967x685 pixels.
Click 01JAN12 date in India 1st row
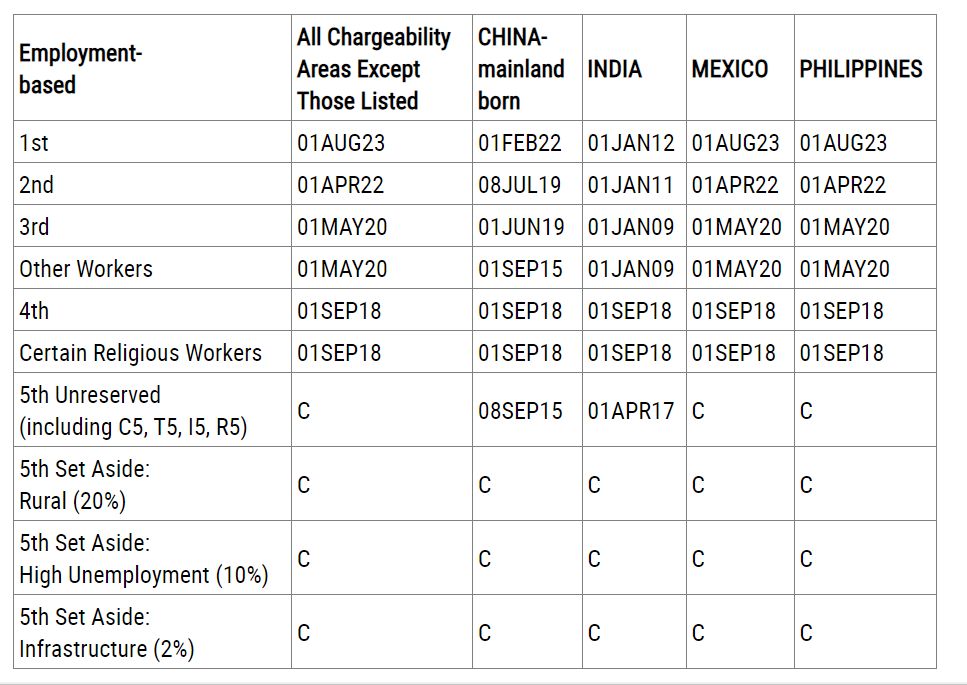[x=631, y=142]
